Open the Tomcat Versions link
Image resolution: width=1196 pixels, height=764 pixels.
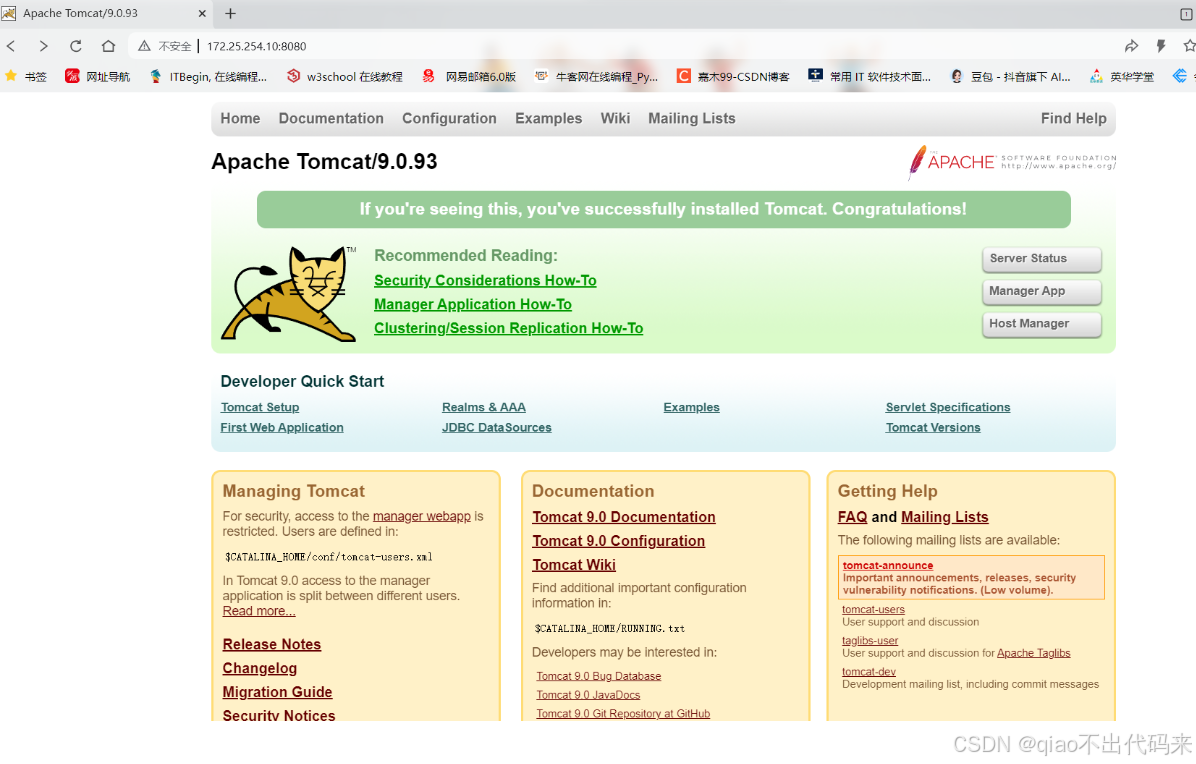933,428
